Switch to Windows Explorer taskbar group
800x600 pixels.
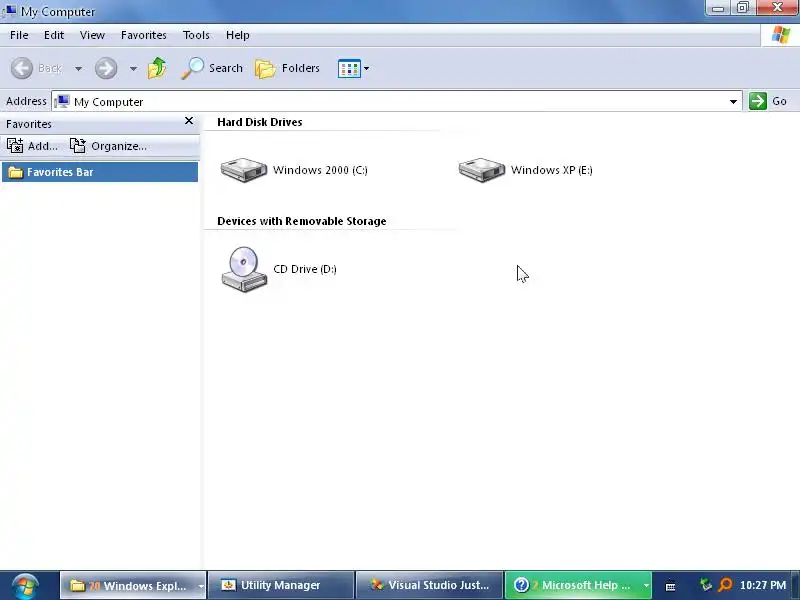pos(129,585)
